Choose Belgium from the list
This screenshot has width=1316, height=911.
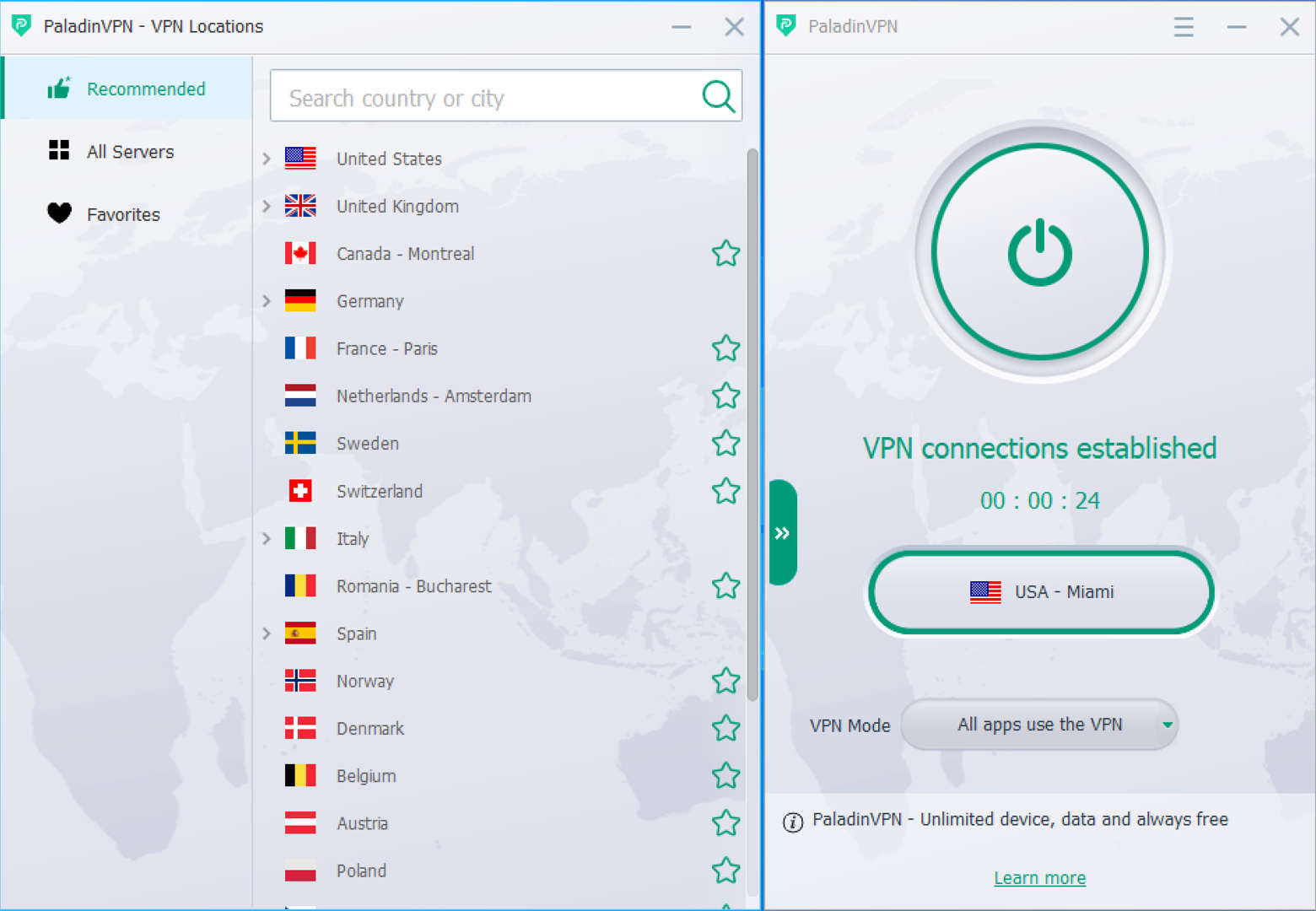click(366, 775)
